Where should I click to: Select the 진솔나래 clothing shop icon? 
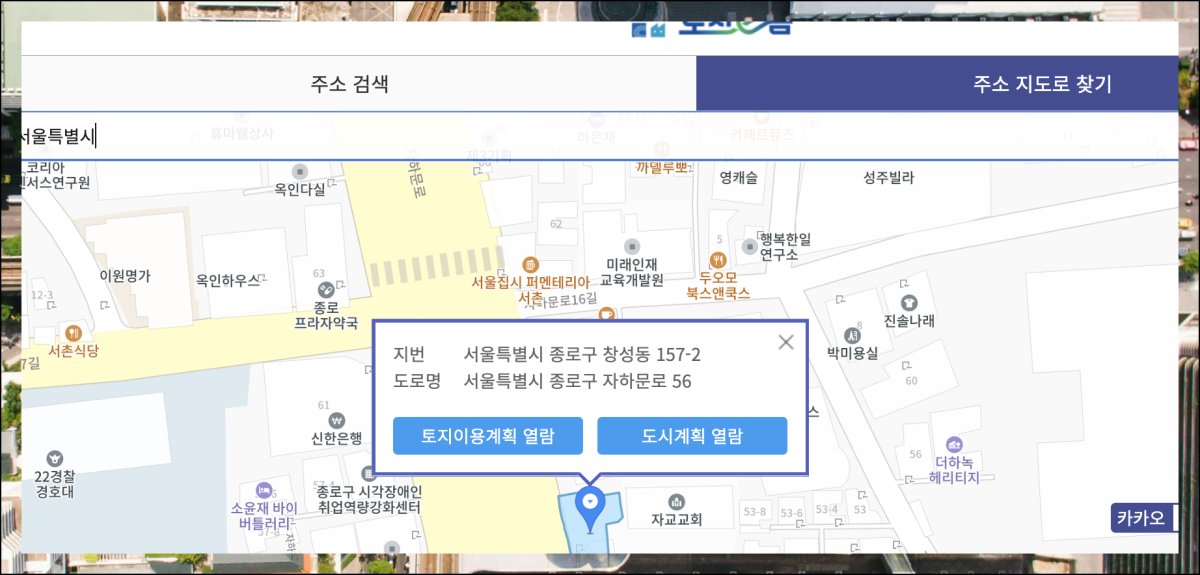(x=908, y=301)
